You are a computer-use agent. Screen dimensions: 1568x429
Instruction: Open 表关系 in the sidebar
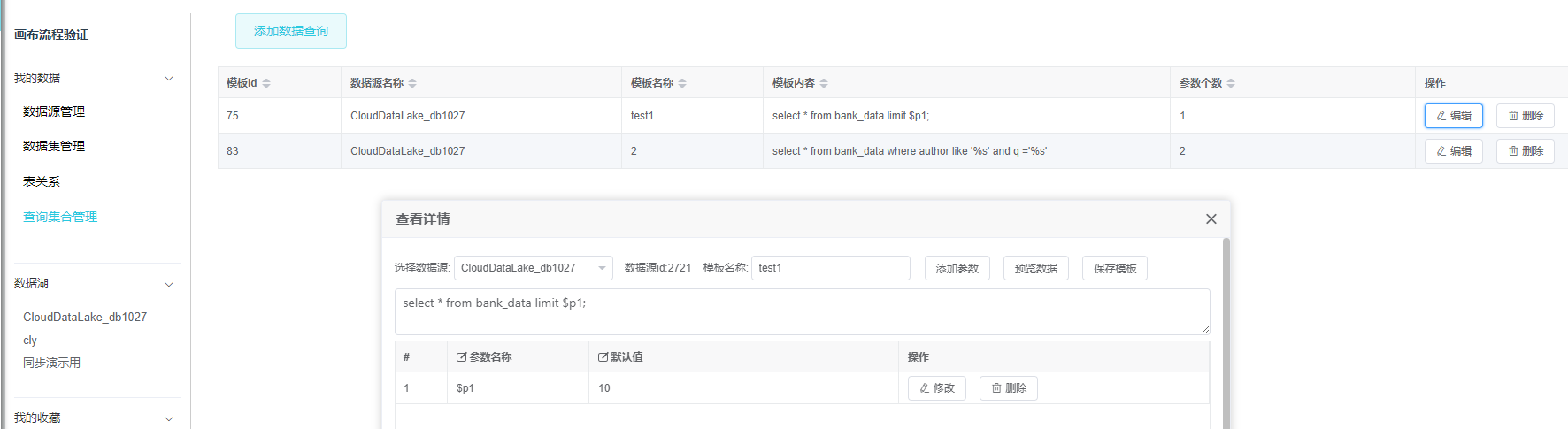pyautogui.click(x=42, y=181)
